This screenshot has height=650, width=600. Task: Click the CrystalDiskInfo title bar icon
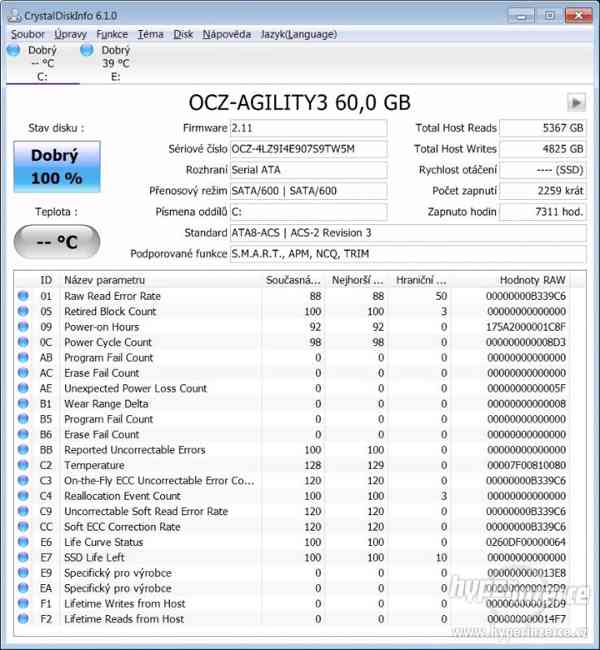click(x=14, y=16)
